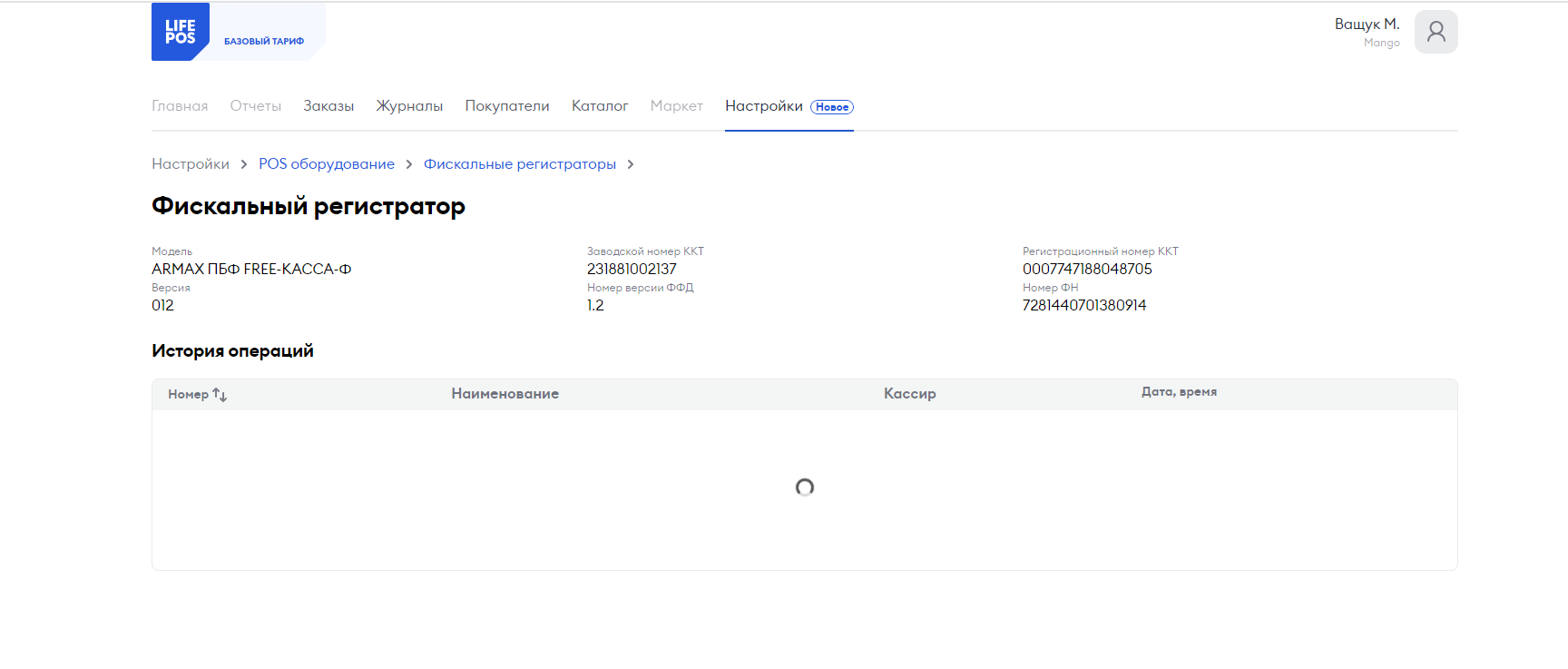Open the Настройки tab
Screen dimensions: 1568x669
pyautogui.click(x=764, y=106)
